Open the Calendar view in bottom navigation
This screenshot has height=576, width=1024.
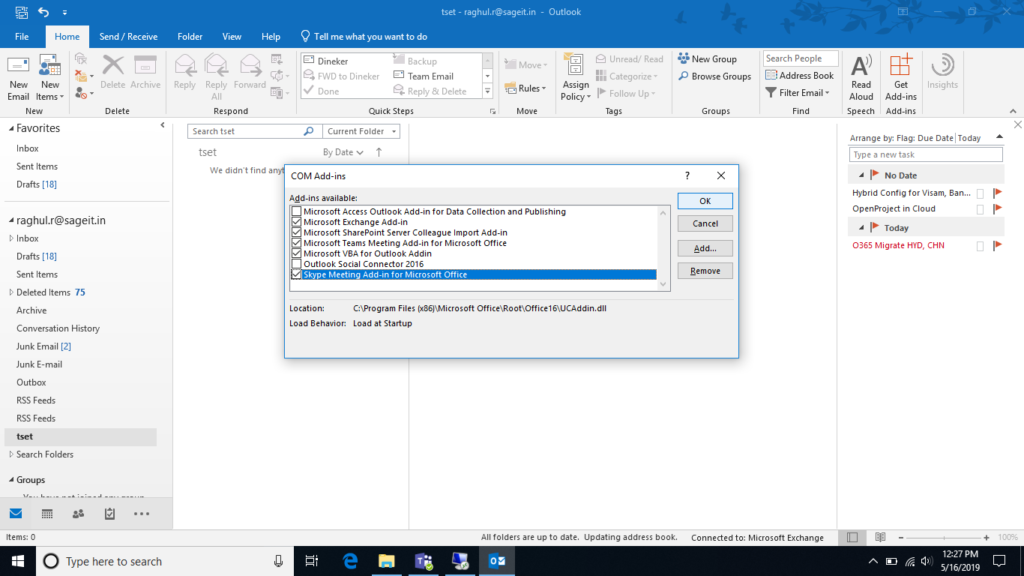(x=47, y=514)
